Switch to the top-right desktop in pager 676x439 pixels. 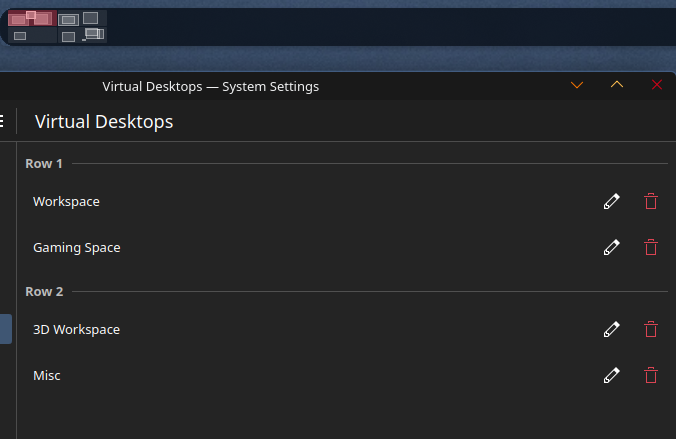coord(82,19)
